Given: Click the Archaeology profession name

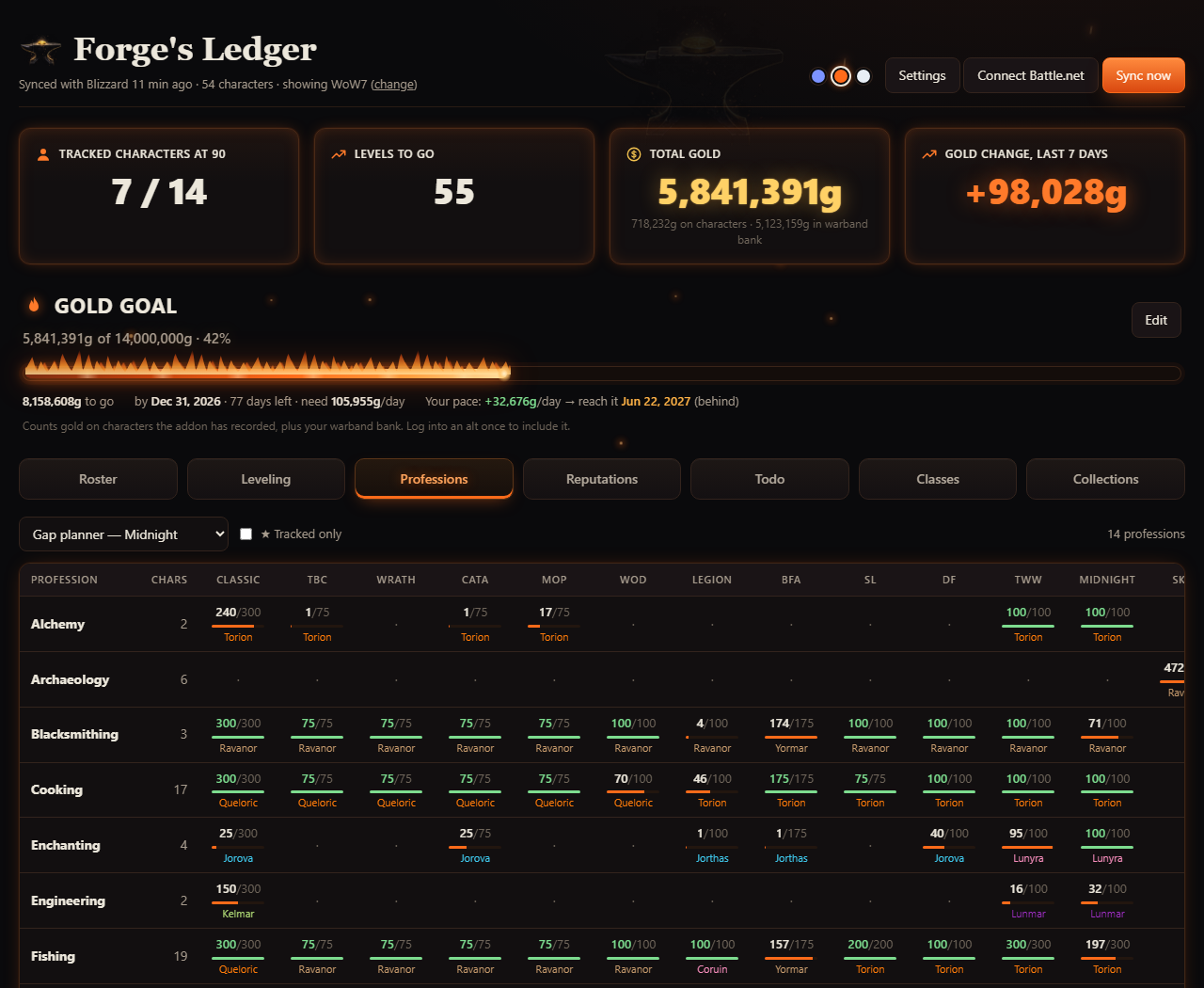Looking at the screenshot, I should pyautogui.click(x=70, y=679).
